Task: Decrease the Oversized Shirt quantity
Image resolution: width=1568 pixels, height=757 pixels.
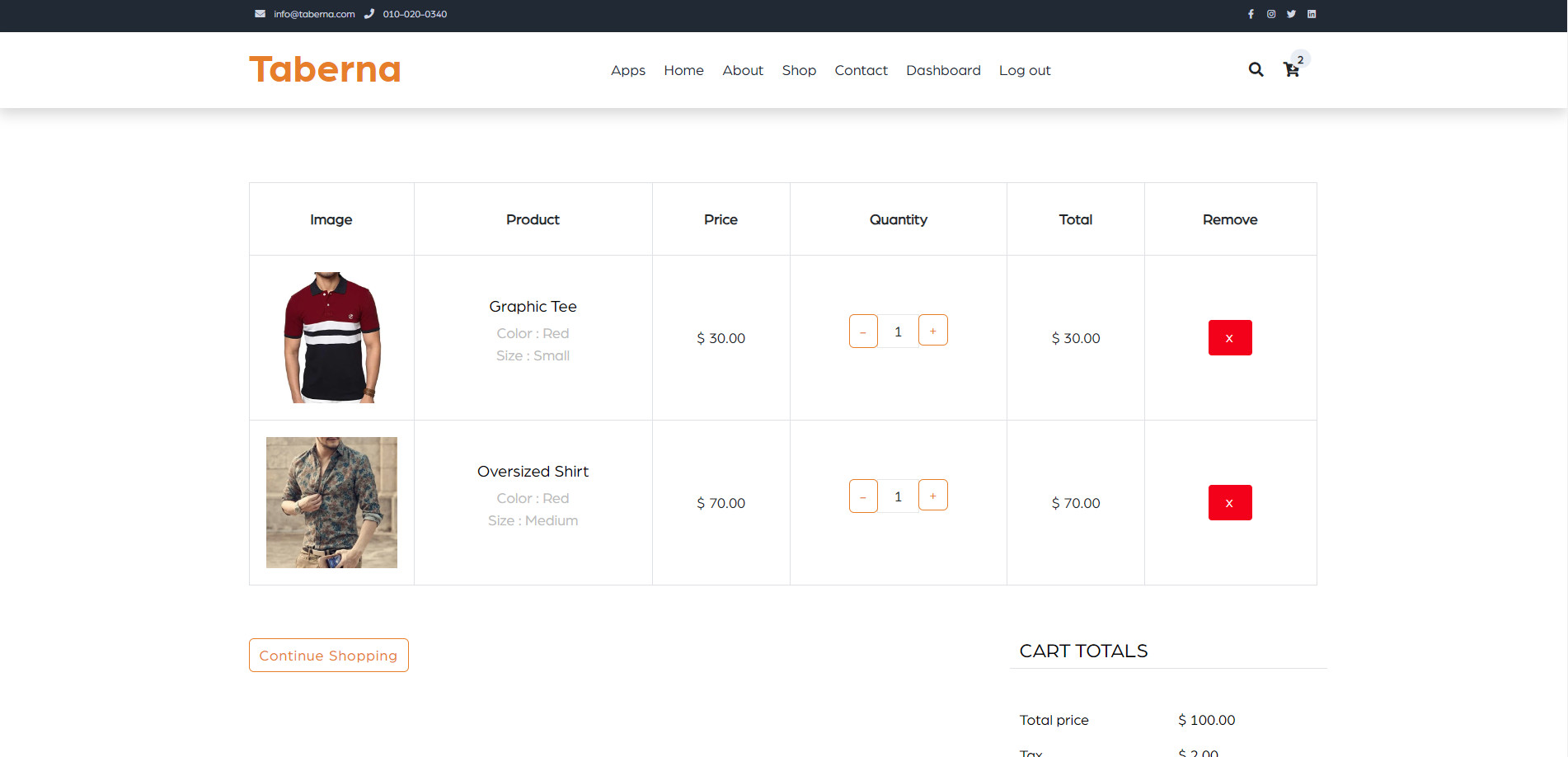Action: (x=863, y=495)
